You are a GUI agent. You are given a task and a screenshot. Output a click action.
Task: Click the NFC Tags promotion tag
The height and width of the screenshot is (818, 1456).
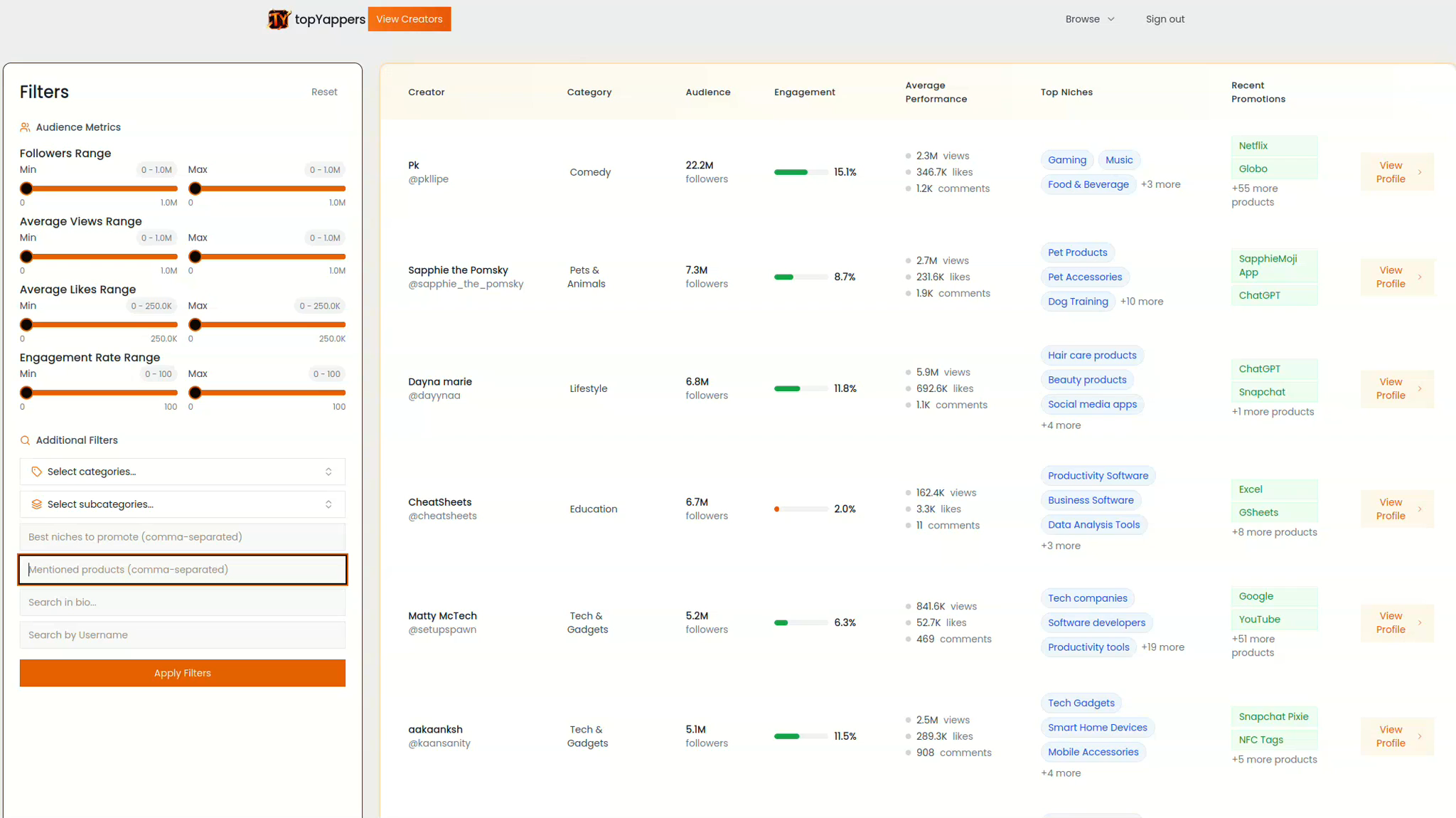pos(1274,740)
